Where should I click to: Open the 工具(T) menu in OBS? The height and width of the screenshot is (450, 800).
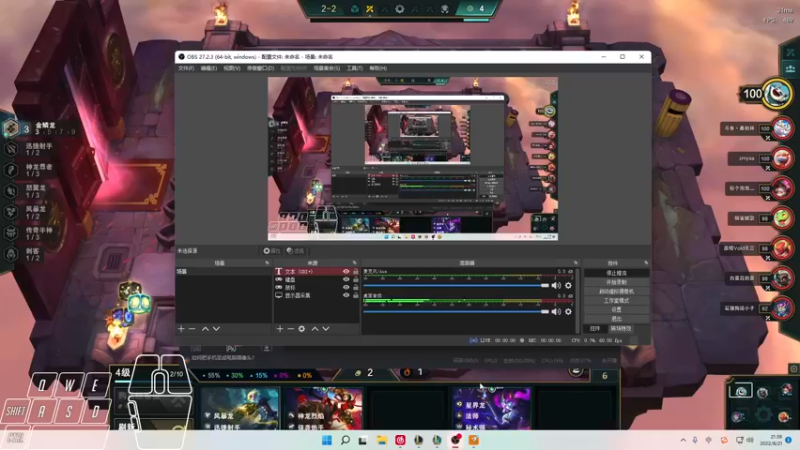click(x=355, y=68)
